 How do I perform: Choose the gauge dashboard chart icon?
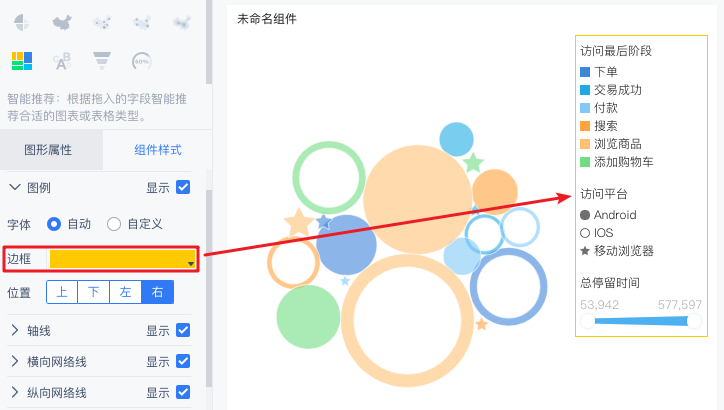point(142,61)
